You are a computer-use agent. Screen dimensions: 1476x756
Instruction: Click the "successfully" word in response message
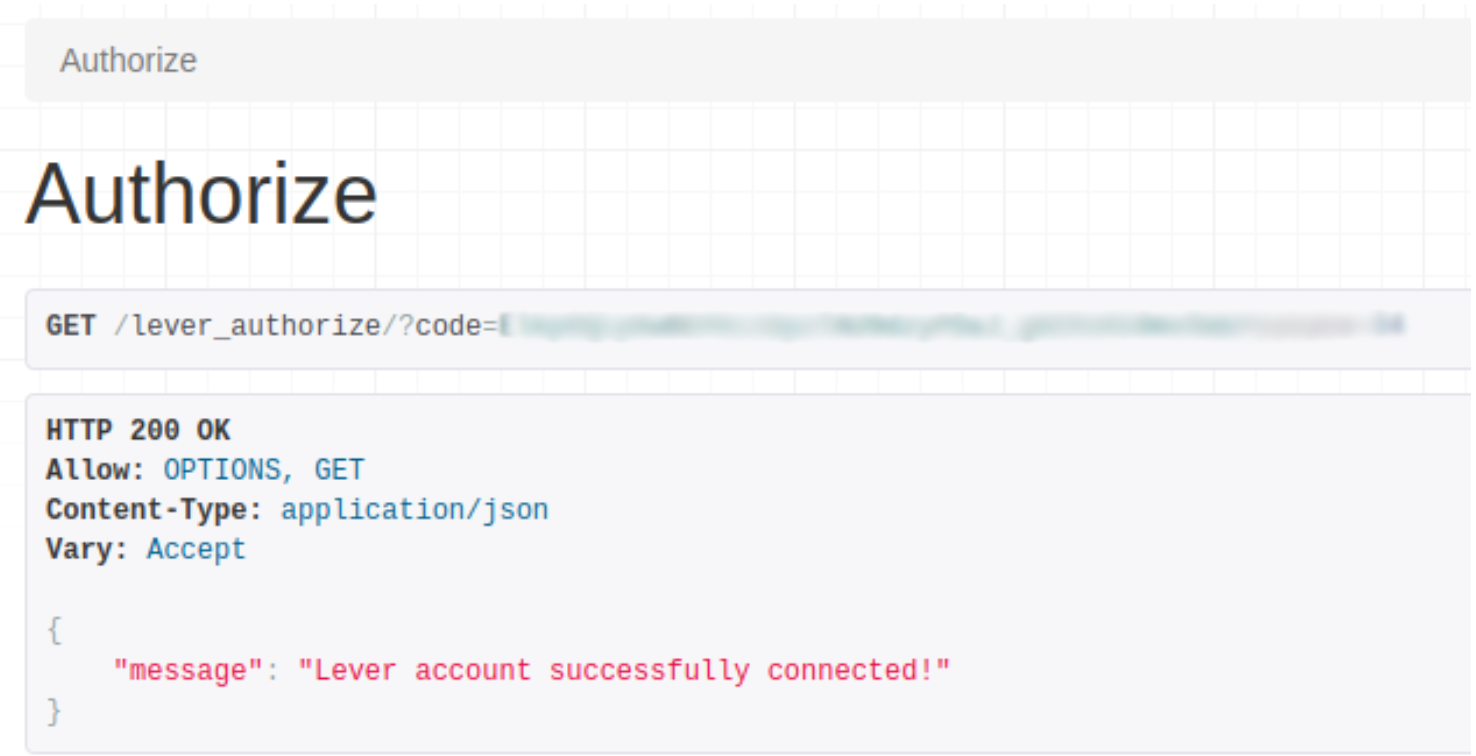(x=649, y=670)
